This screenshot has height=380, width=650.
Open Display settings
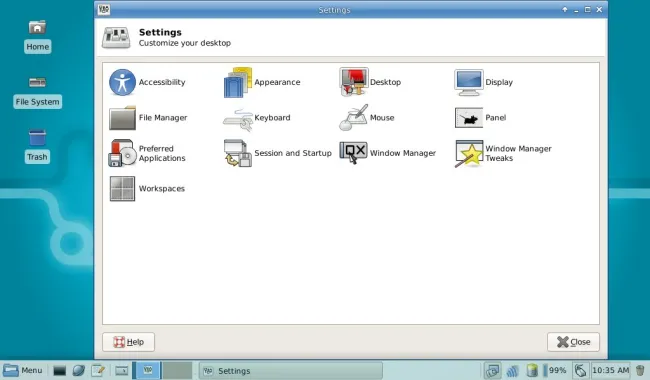pos(484,82)
